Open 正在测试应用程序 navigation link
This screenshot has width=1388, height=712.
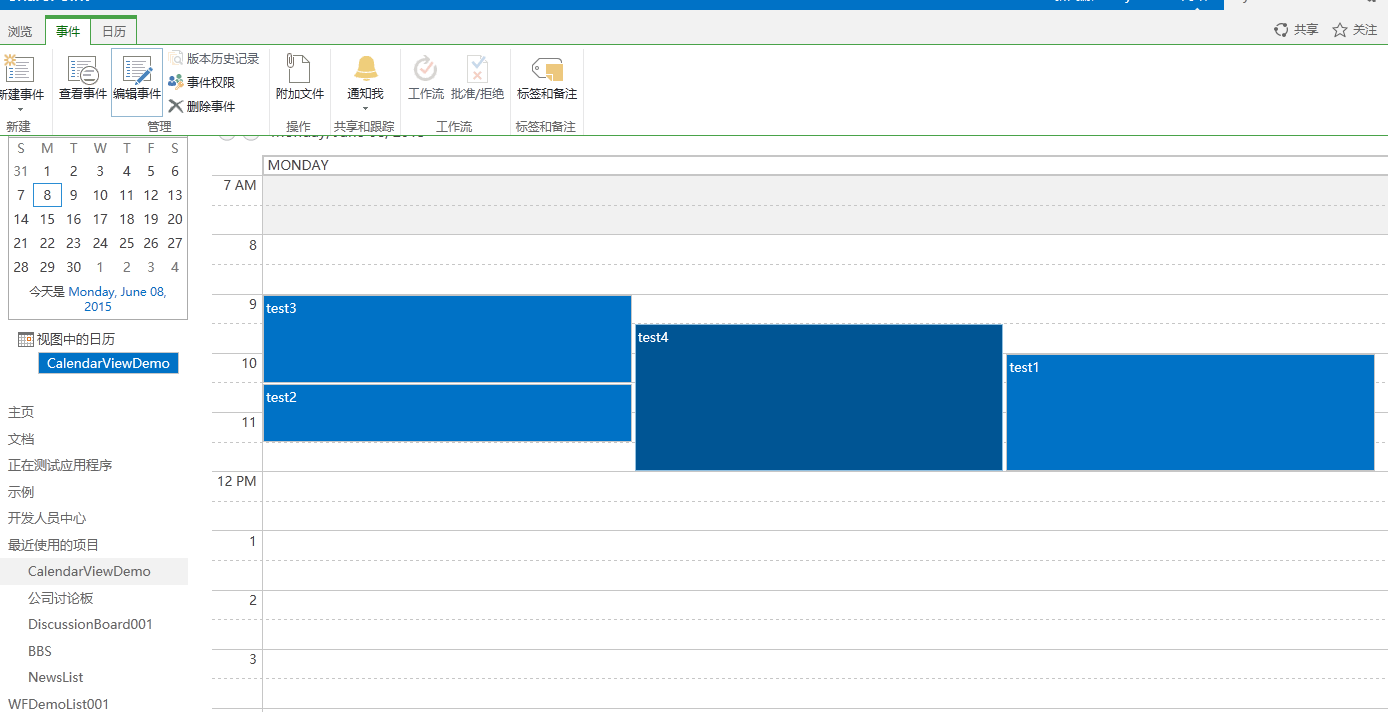point(60,465)
